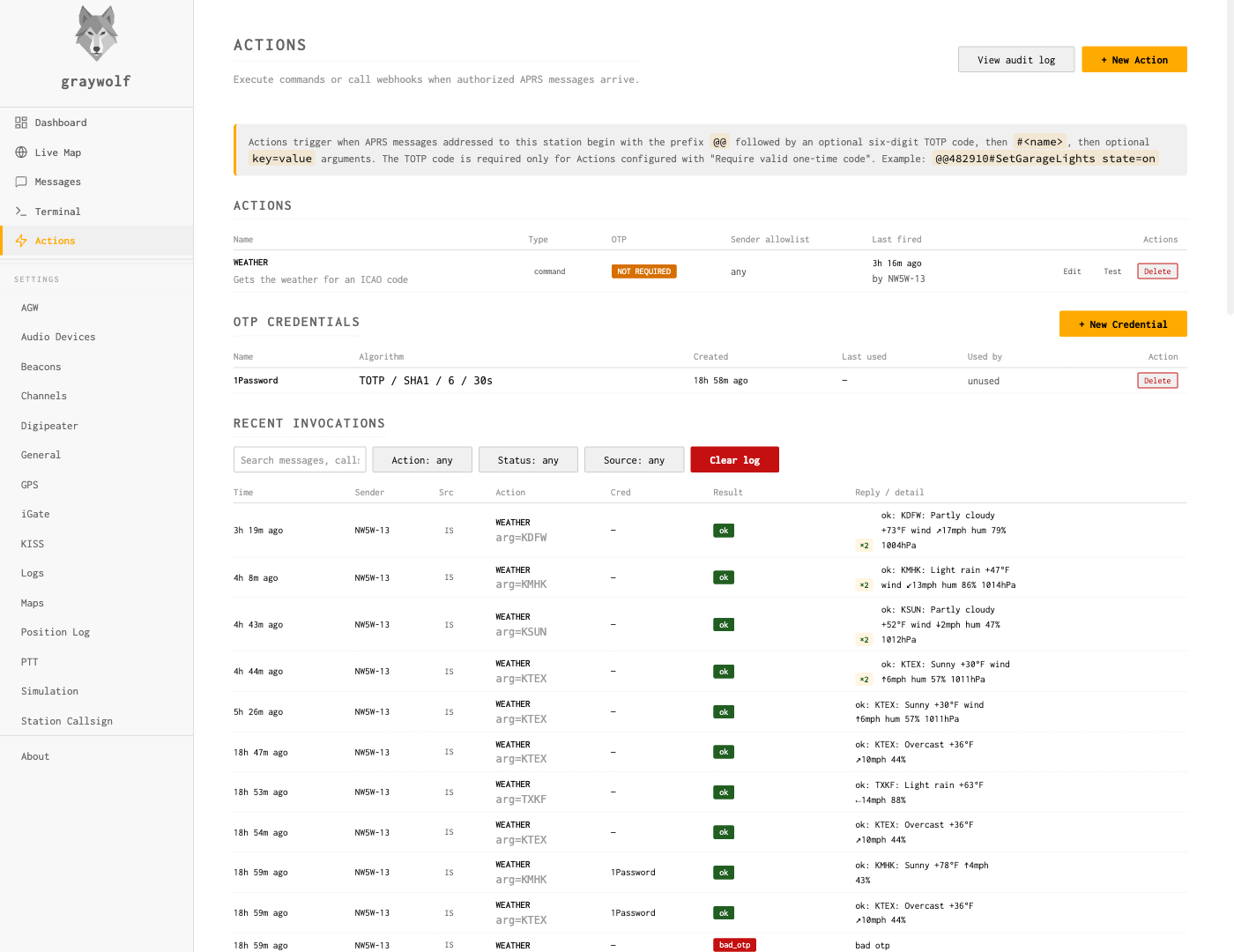Click the Terminal prompt icon
The image size is (1234, 952).
pos(21,212)
